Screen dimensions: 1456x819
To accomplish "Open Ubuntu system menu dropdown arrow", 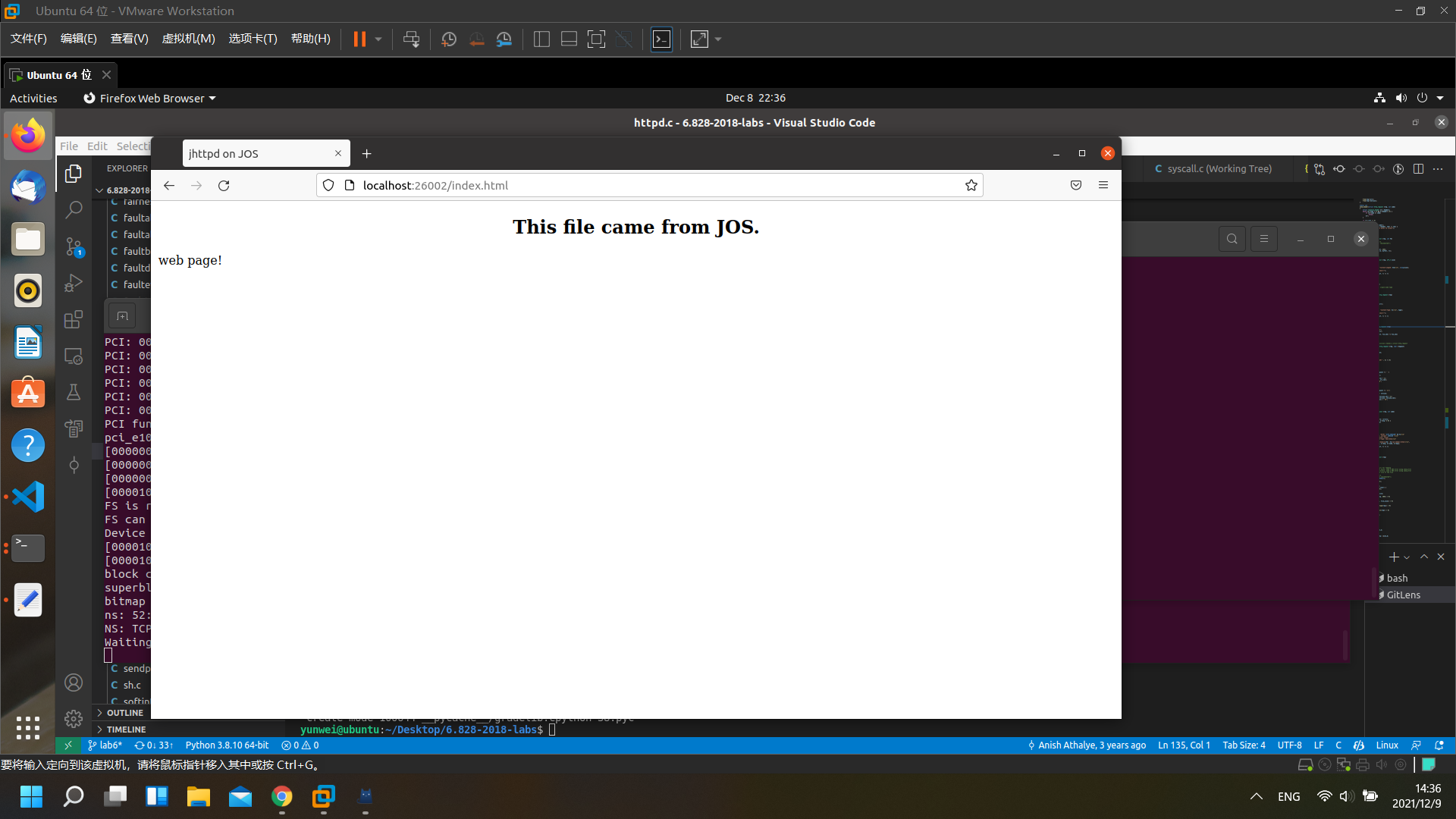I will point(1440,98).
